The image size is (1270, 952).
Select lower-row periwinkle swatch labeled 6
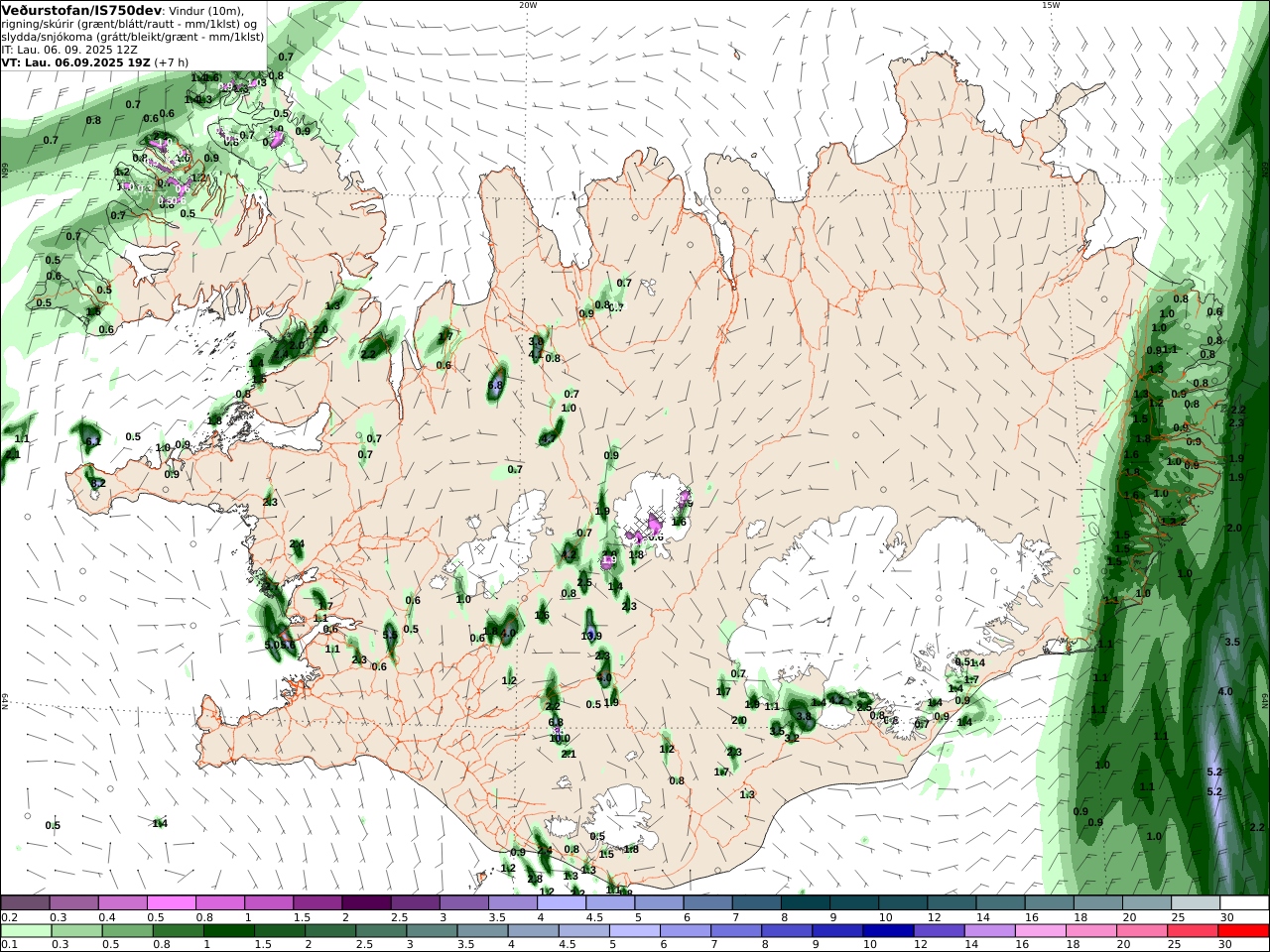pos(685,931)
